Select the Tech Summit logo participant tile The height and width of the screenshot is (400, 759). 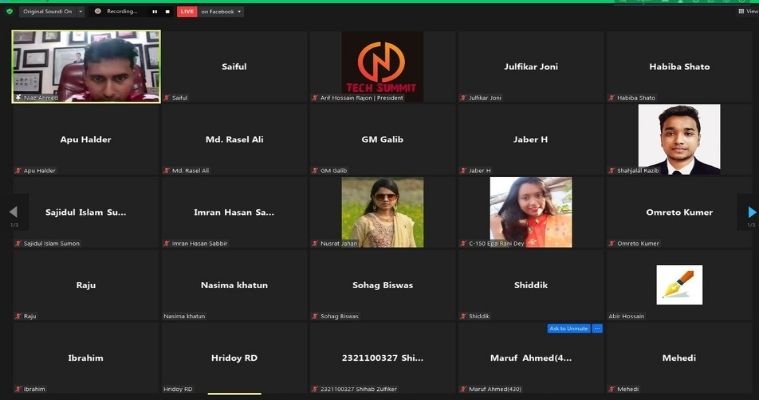click(x=382, y=66)
